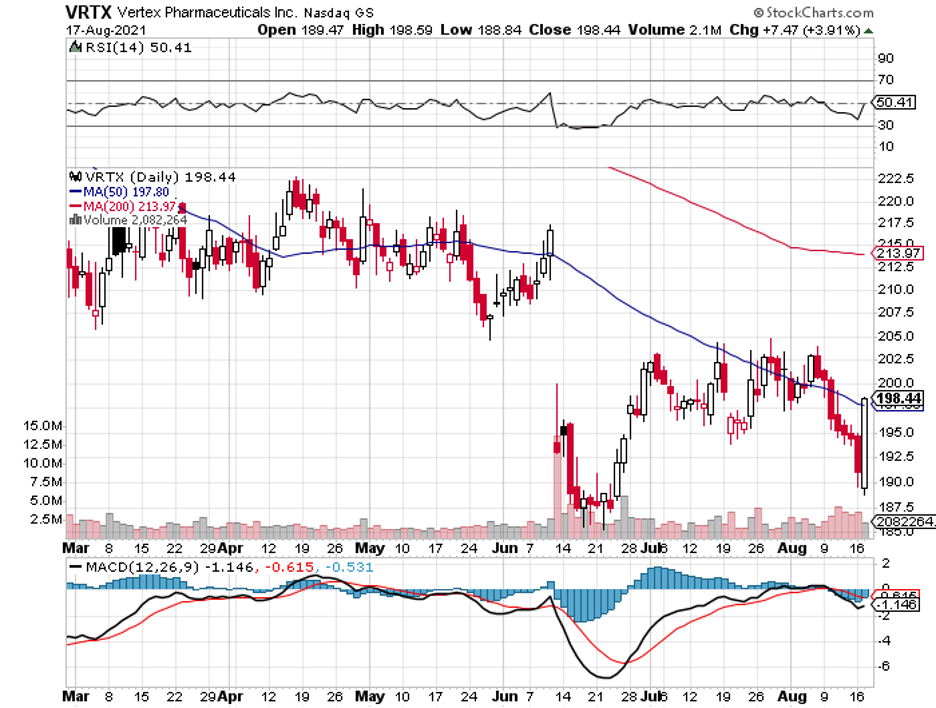Click the Nasdaq GS exchange label
The width and height of the screenshot is (936, 708).
pos(338,13)
